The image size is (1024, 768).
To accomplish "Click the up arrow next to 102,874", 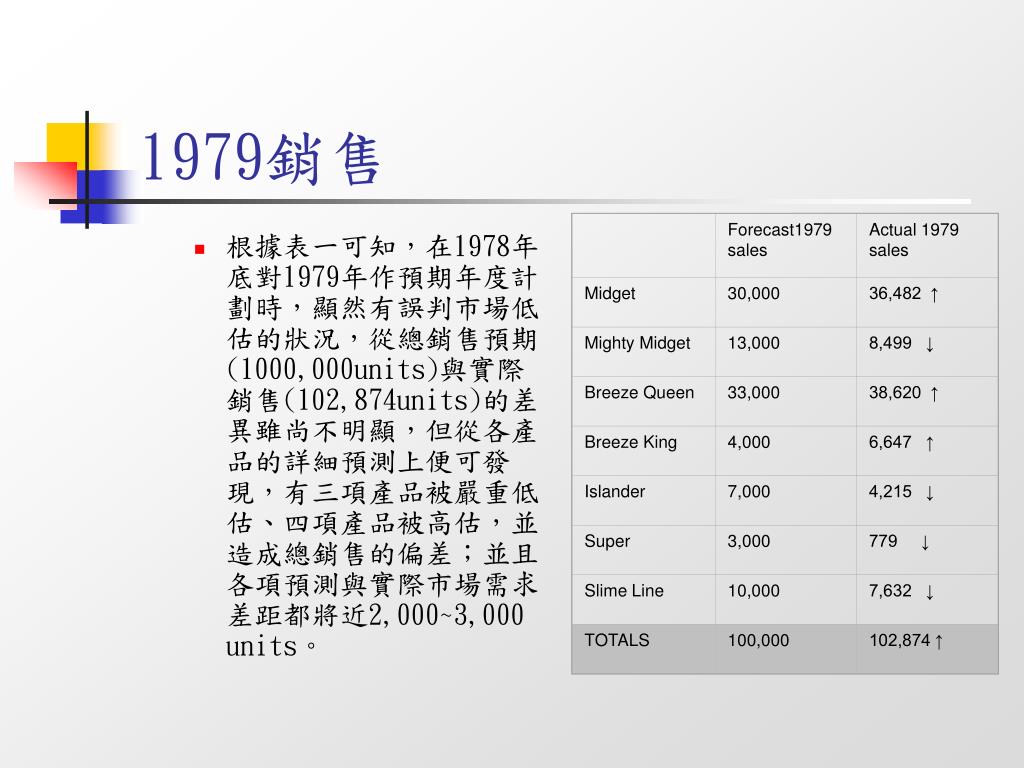I will [x=938, y=642].
